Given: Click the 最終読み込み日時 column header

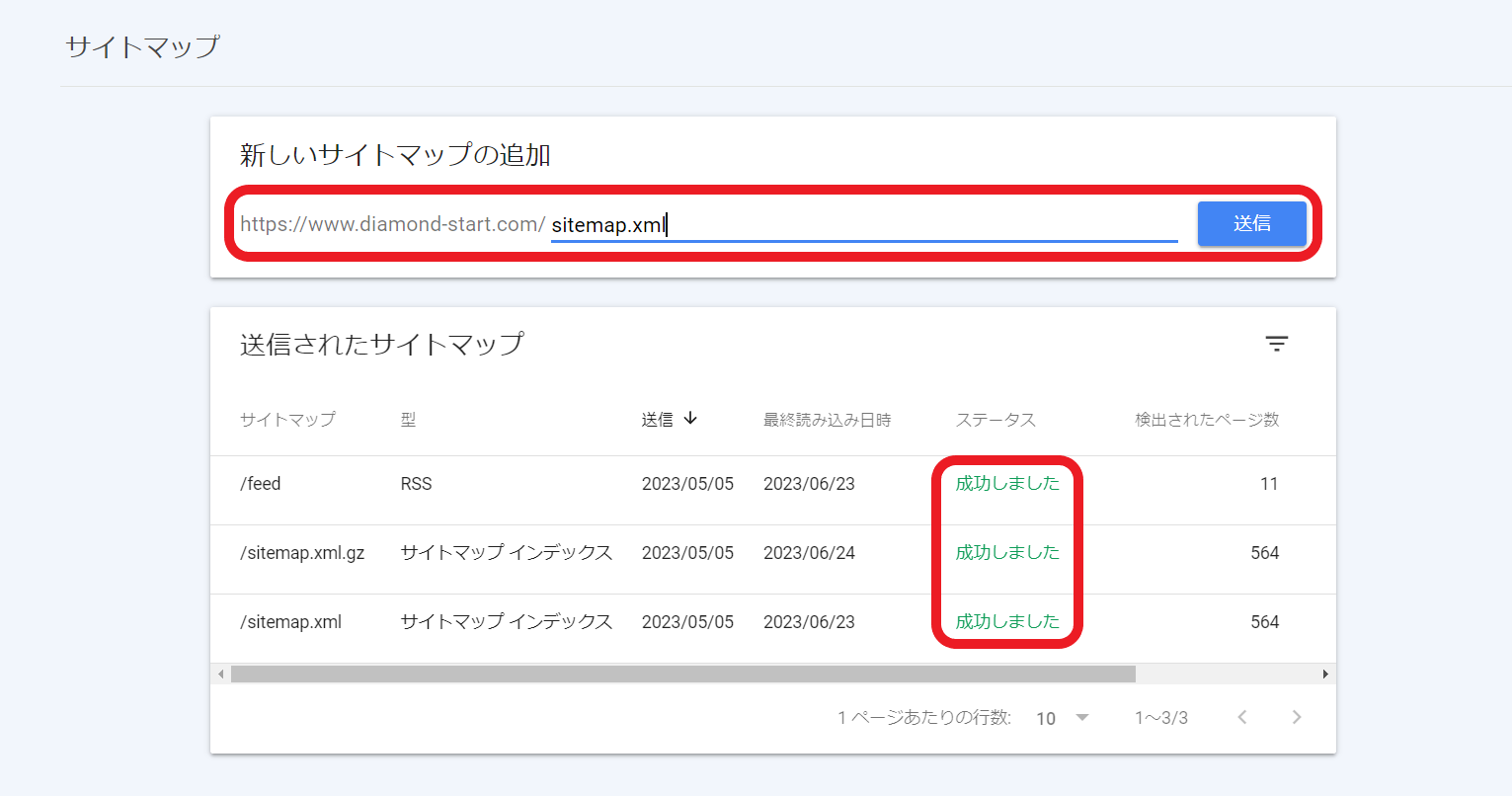Looking at the screenshot, I should click(x=827, y=420).
